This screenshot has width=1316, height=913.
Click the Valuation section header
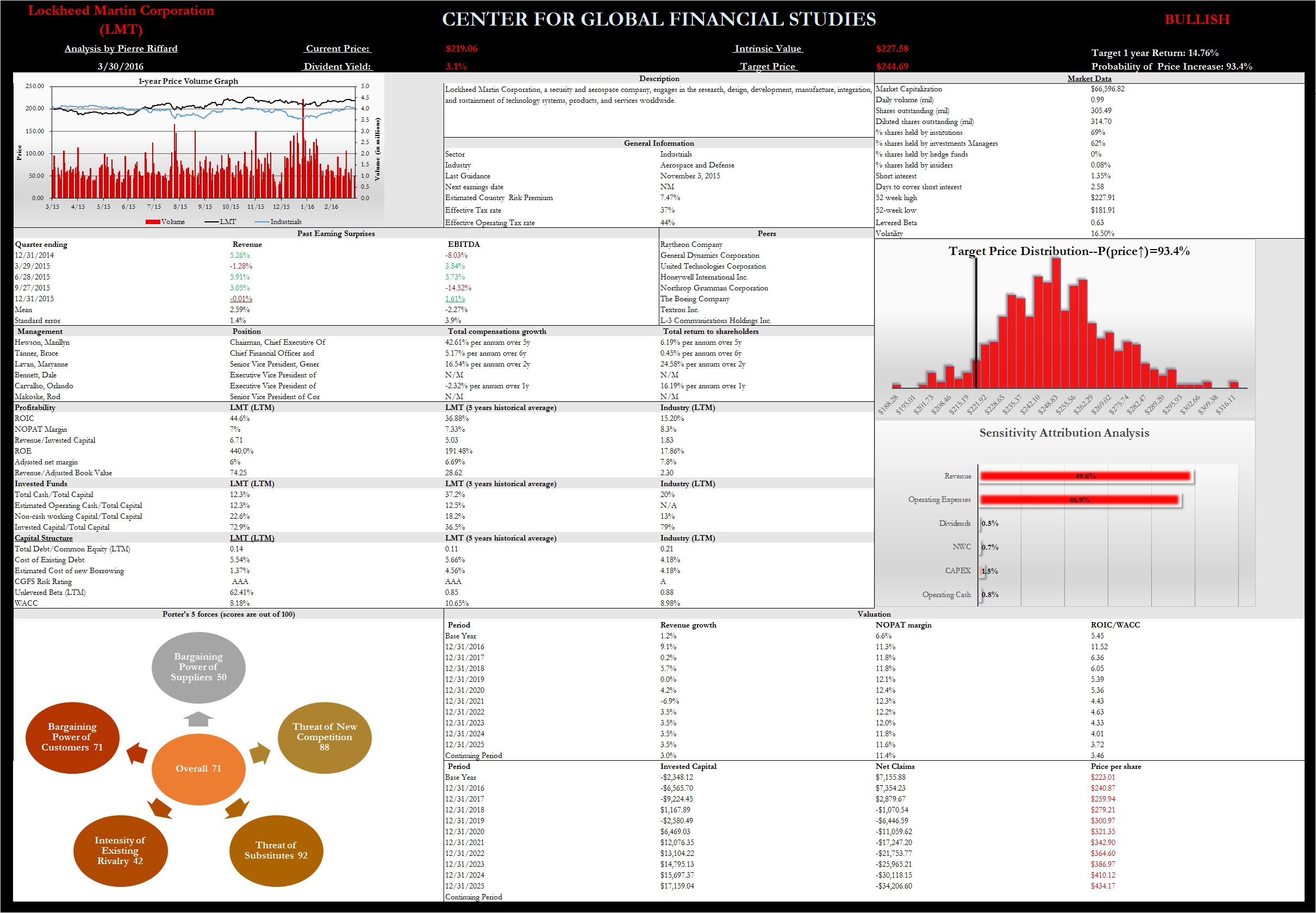coord(874,614)
